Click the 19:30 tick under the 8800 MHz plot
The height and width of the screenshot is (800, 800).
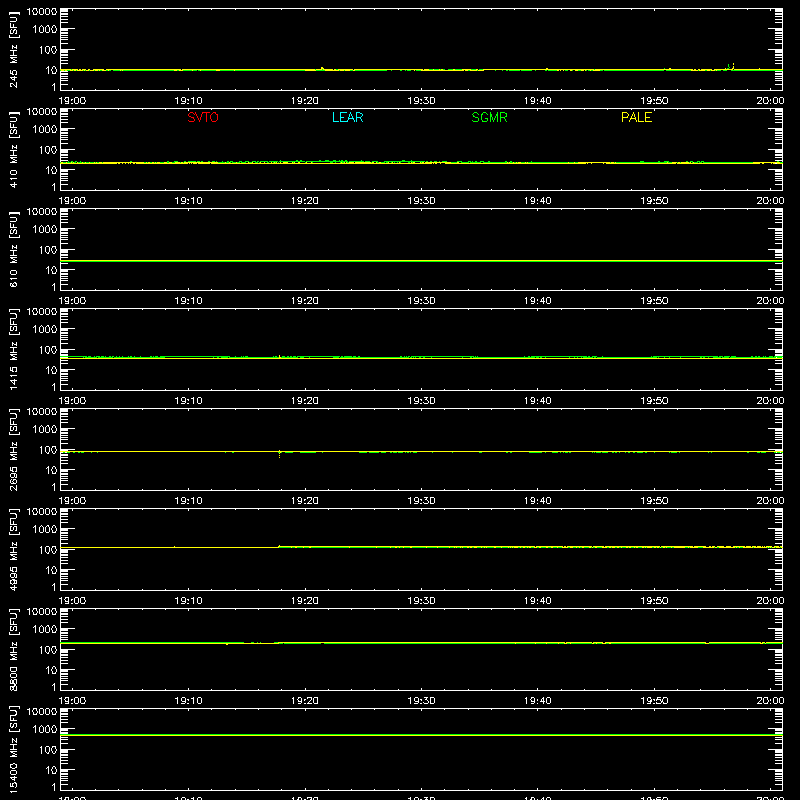click(x=421, y=701)
